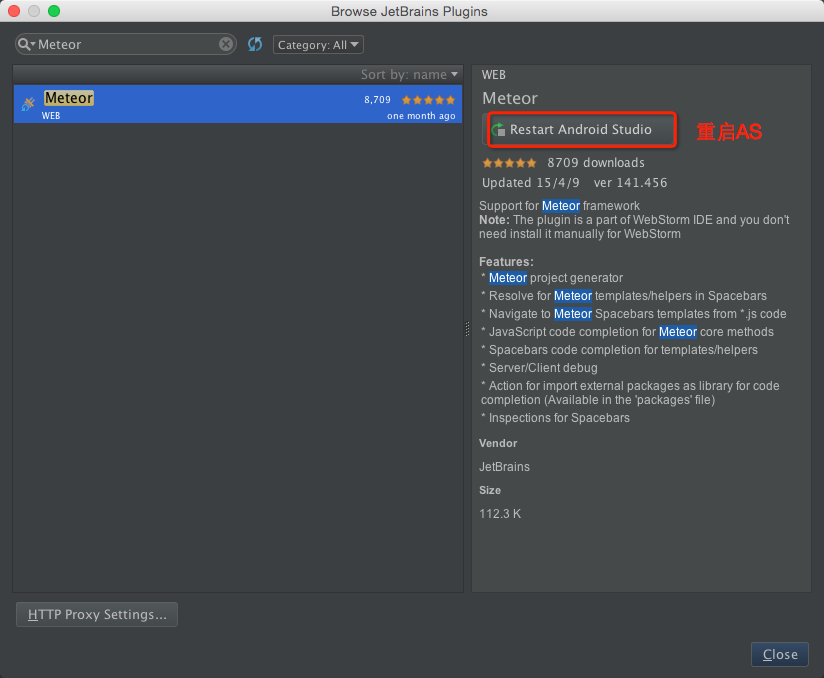Click 'one month ago' in Meteor row
The height and width of the screenshot is (678, 824).
pyautogui.click(x=421, y=116)
